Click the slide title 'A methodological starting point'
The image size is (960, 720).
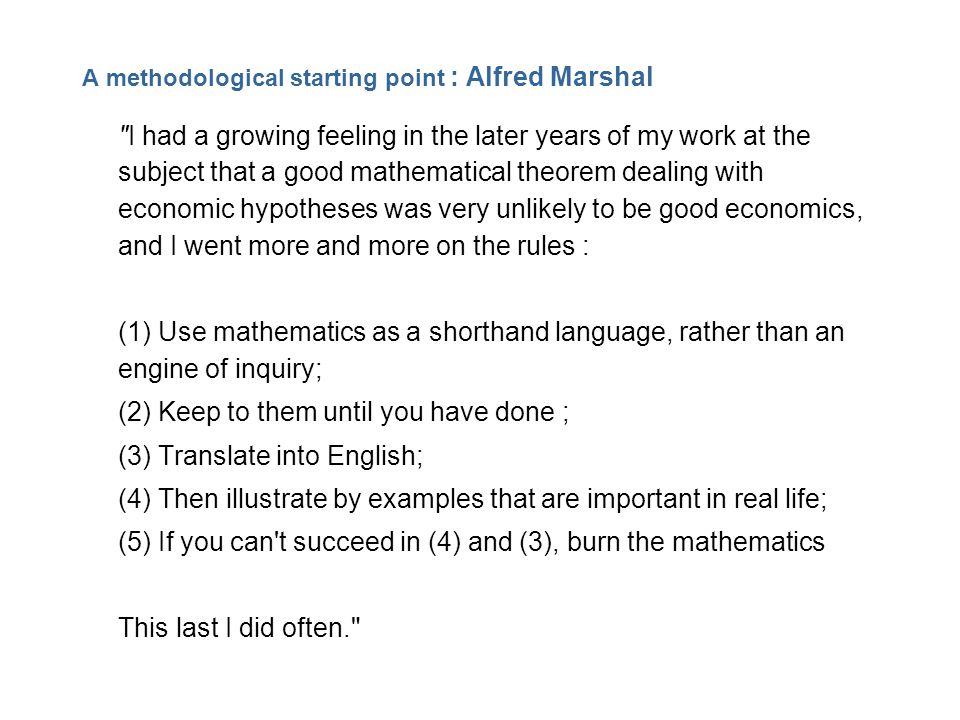264,78
